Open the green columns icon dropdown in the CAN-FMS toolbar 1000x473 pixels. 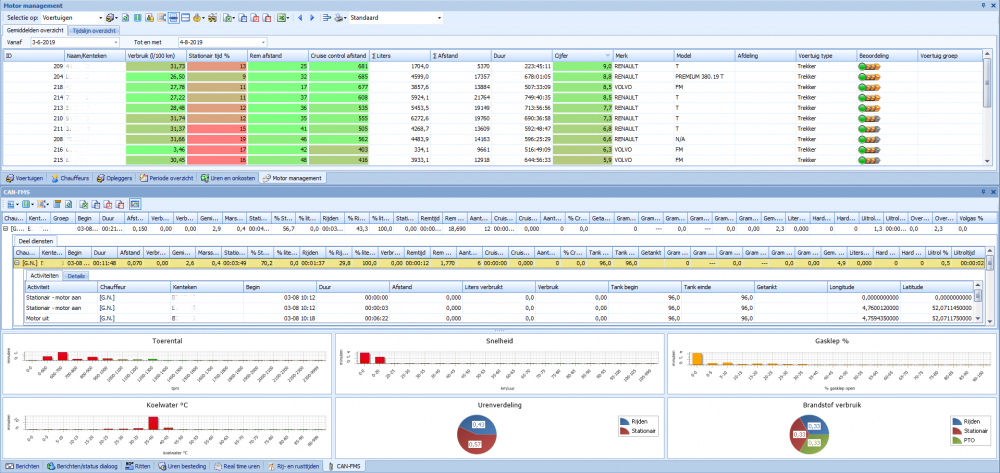33,204
